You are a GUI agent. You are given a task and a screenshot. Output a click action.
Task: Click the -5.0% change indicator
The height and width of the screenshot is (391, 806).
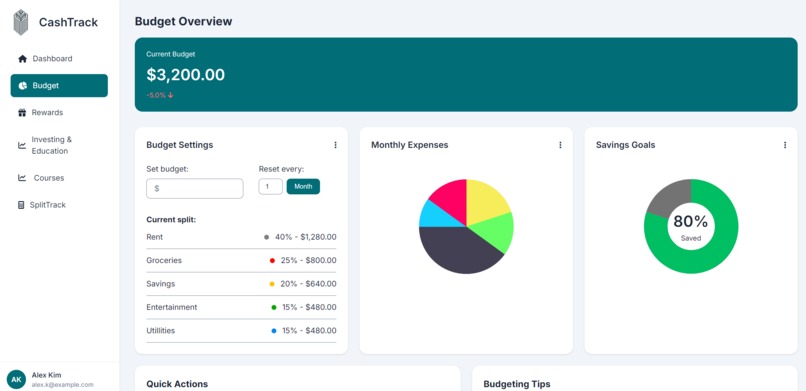click(x=160, y=95)
